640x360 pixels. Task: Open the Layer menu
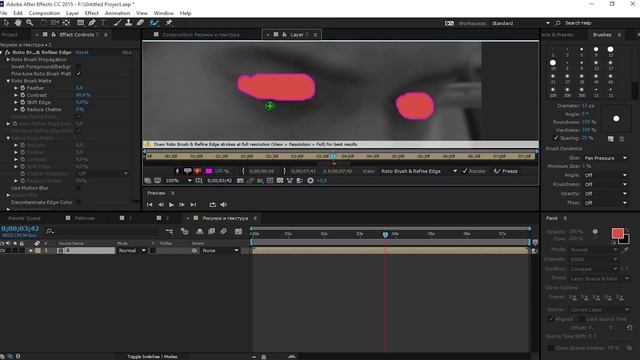72,13
